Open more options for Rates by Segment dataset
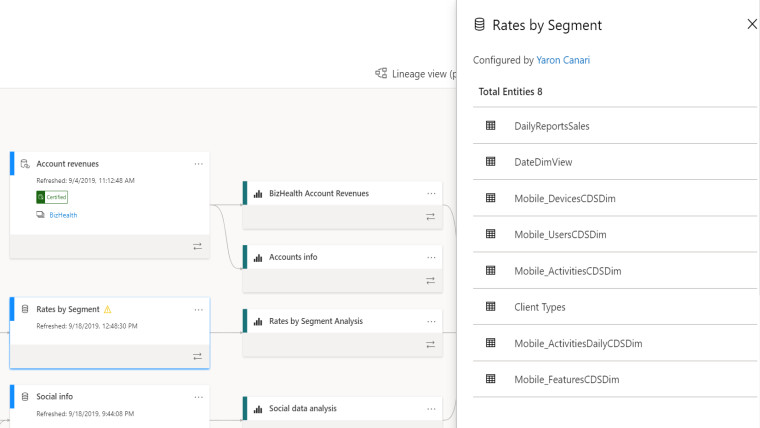This screenshot has width=760, height=428. coord(198,310)
